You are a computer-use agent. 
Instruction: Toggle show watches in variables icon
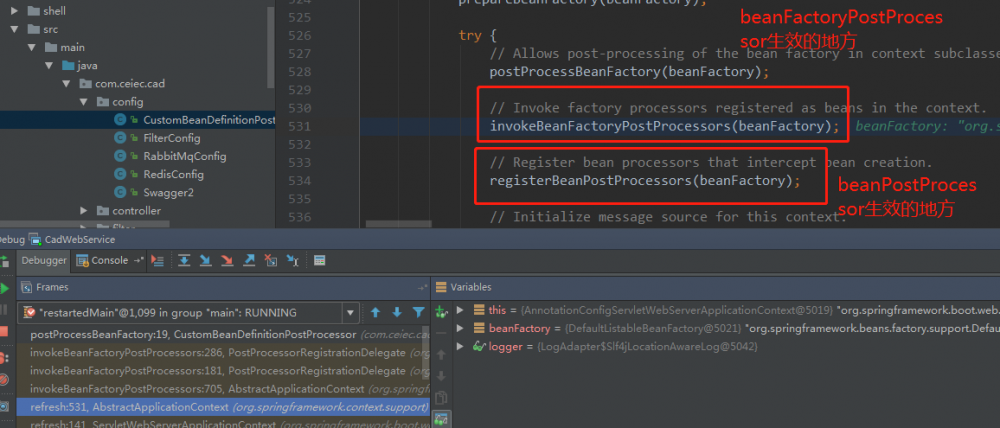[441, 418]
